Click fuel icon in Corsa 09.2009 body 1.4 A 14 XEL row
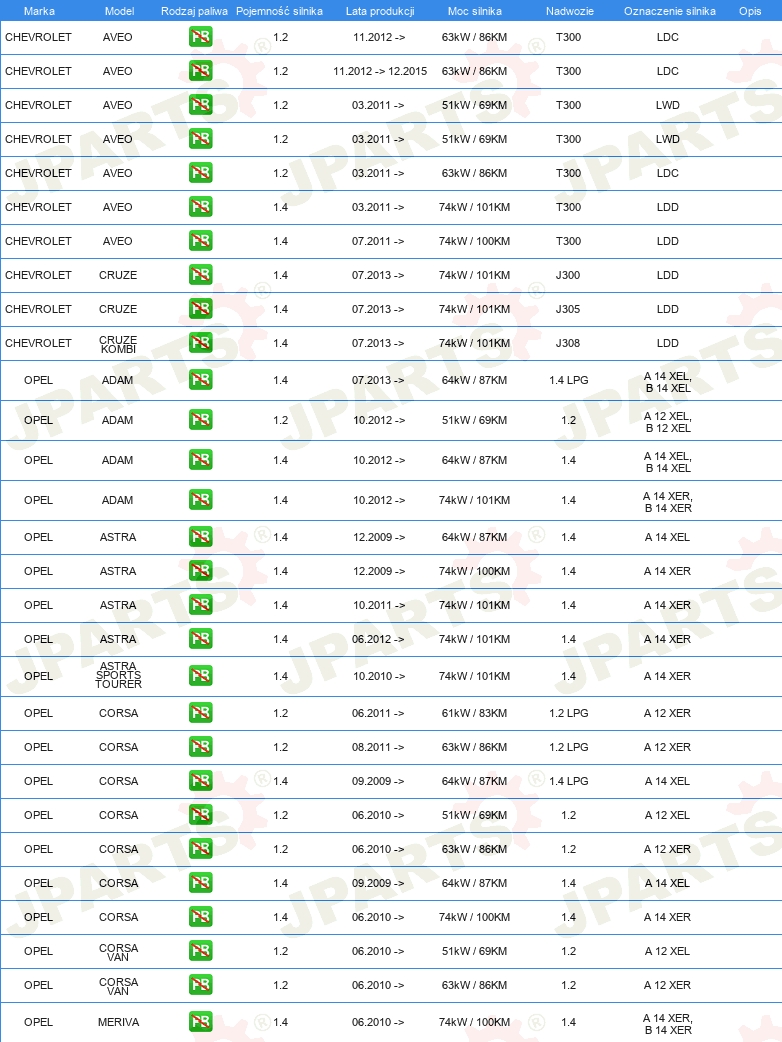Viewport: 782px width, 1042px height. [x=201, y=883]
